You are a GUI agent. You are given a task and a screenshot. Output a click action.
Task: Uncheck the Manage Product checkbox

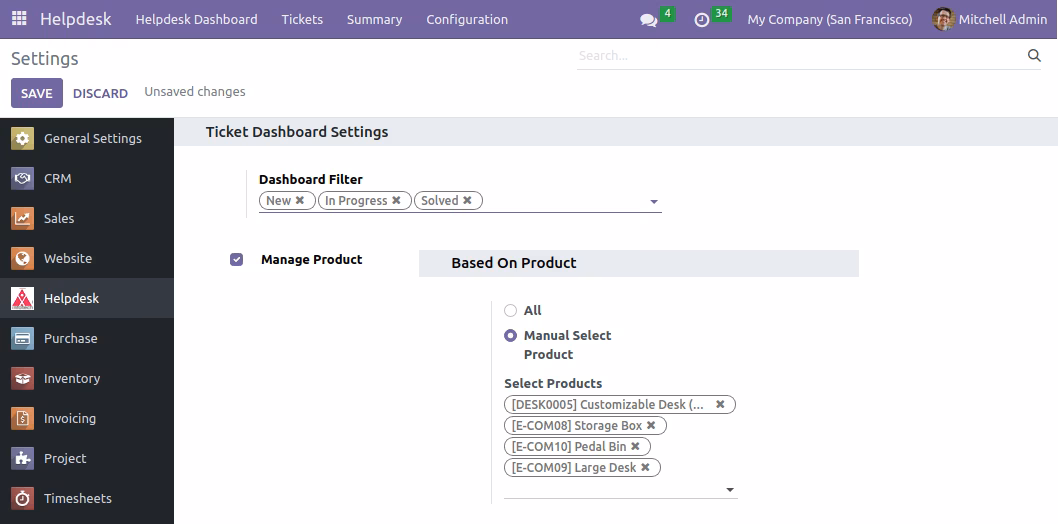click(236, 260)
